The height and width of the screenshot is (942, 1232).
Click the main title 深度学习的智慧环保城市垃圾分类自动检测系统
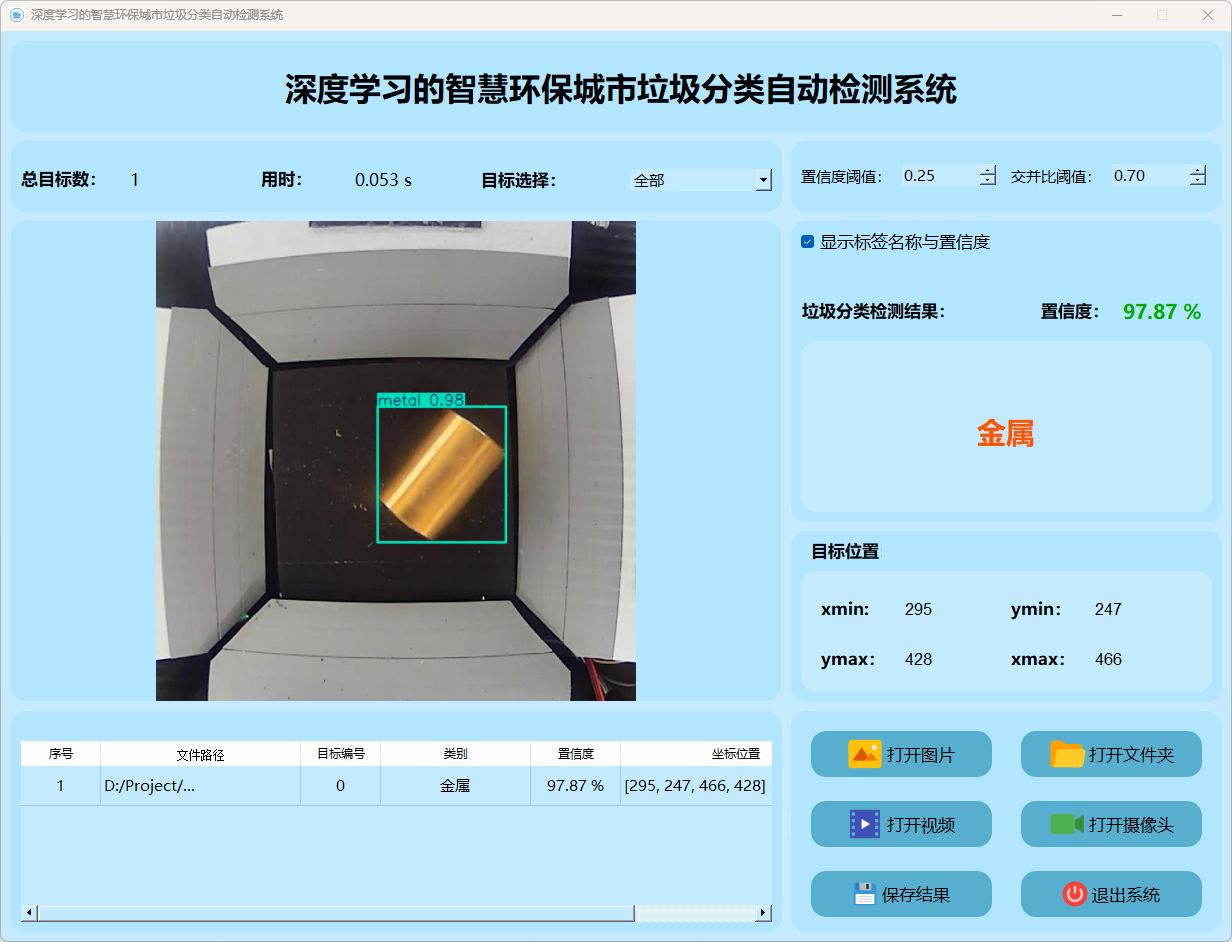click(x=620, y=90)
